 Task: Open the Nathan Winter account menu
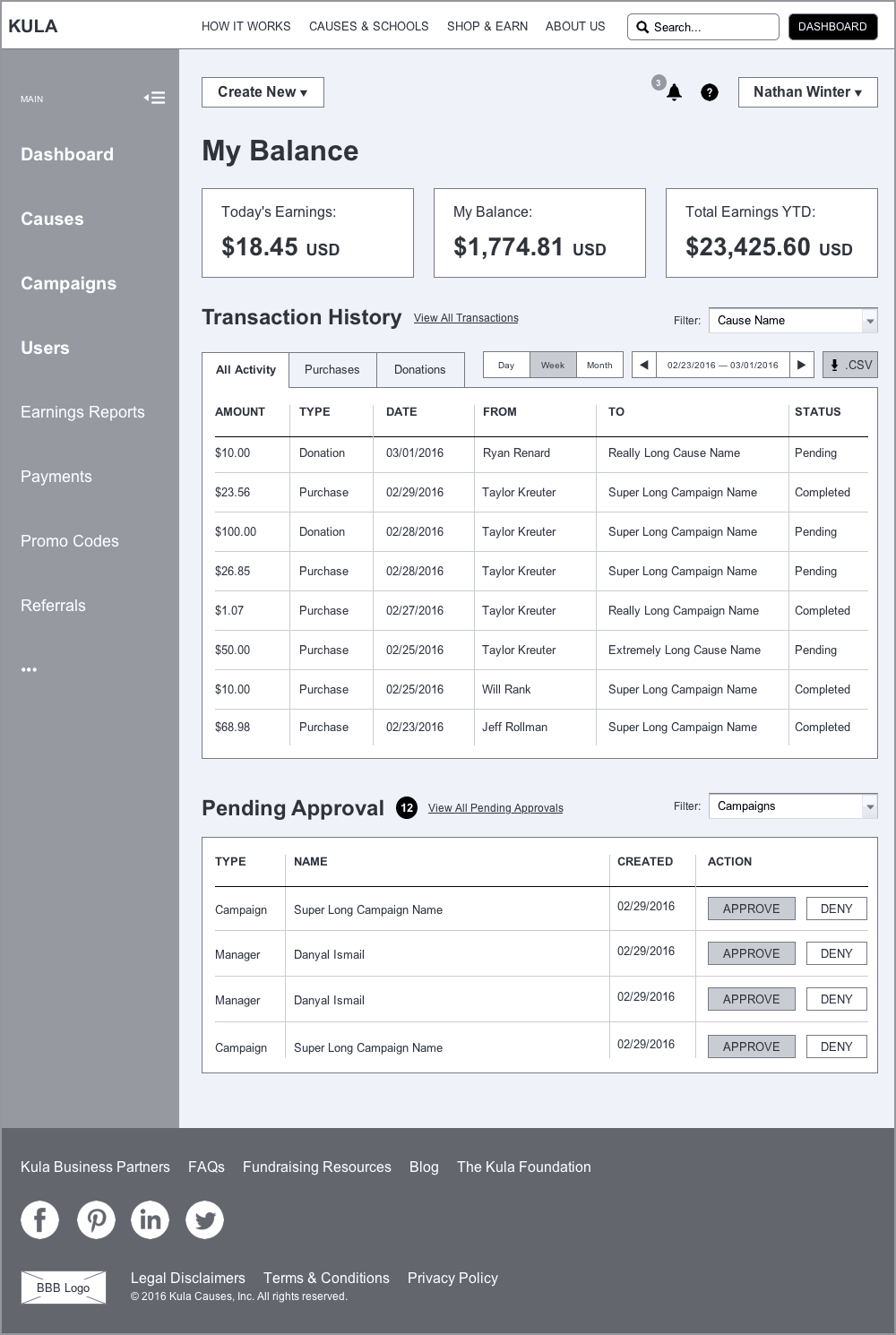(x=807, y=92)
